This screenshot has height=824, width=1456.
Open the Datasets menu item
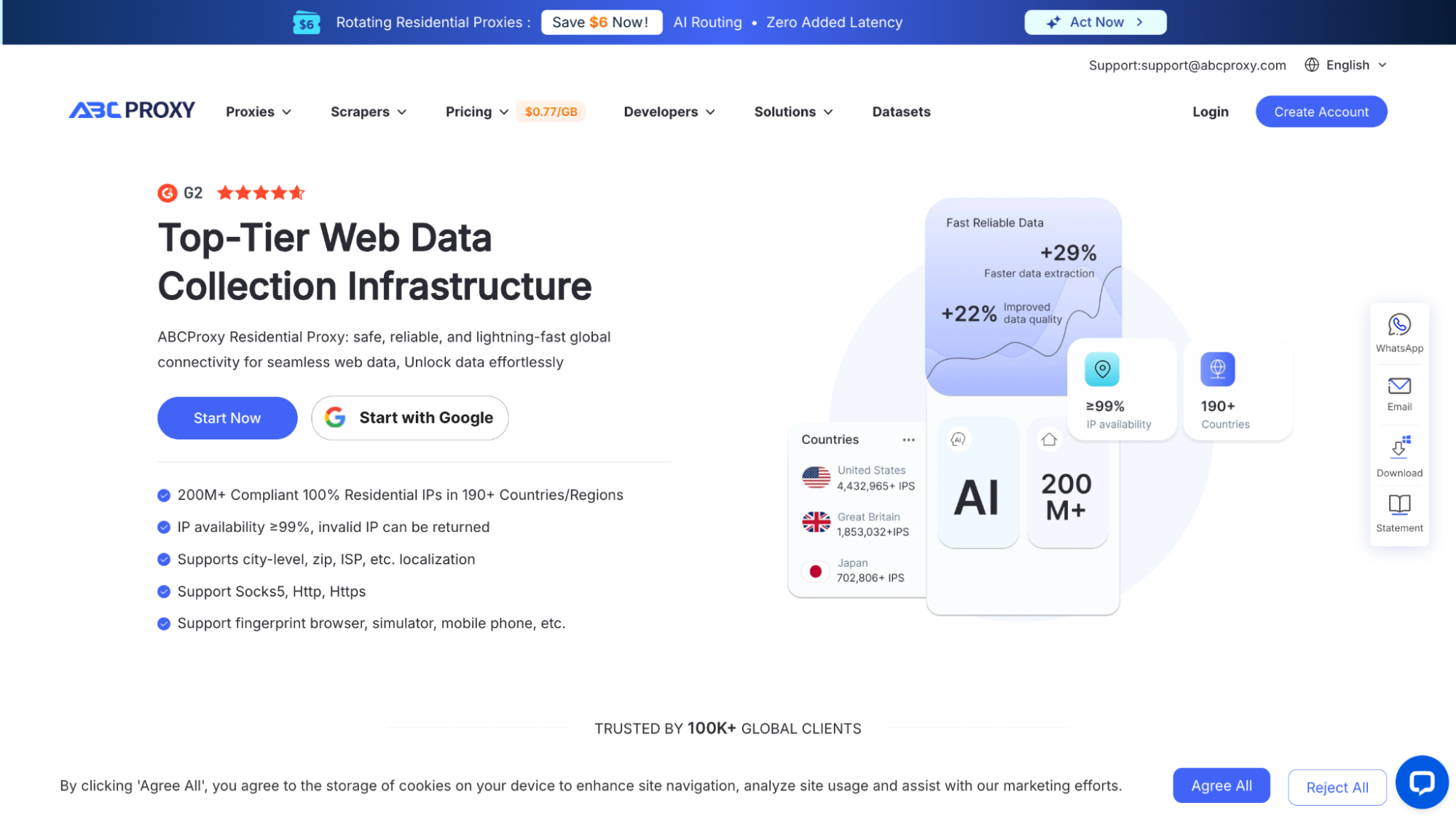click(x=901, y=111)
